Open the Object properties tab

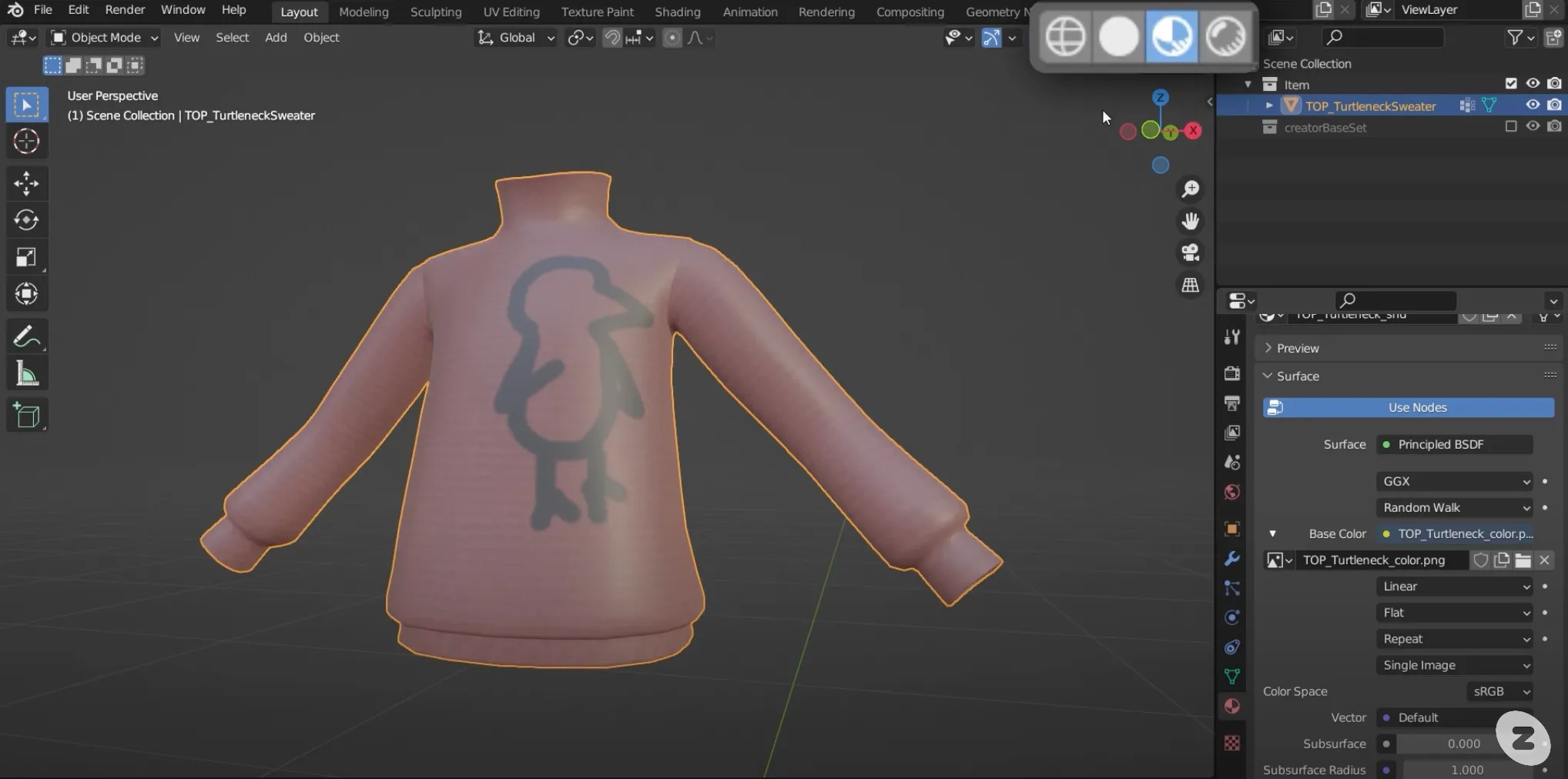click(1232, 529)
